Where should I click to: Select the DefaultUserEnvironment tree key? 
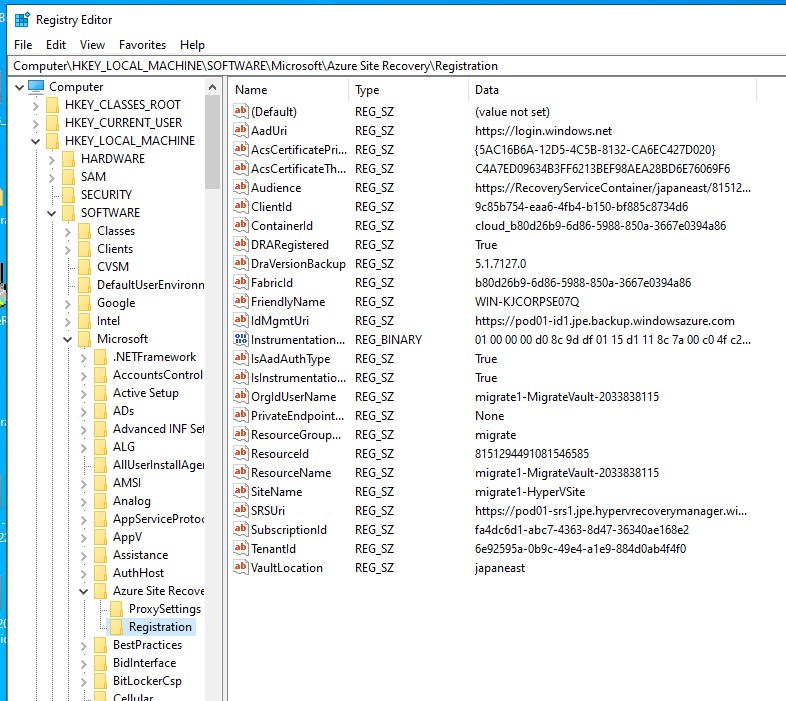tap(150, 285)
